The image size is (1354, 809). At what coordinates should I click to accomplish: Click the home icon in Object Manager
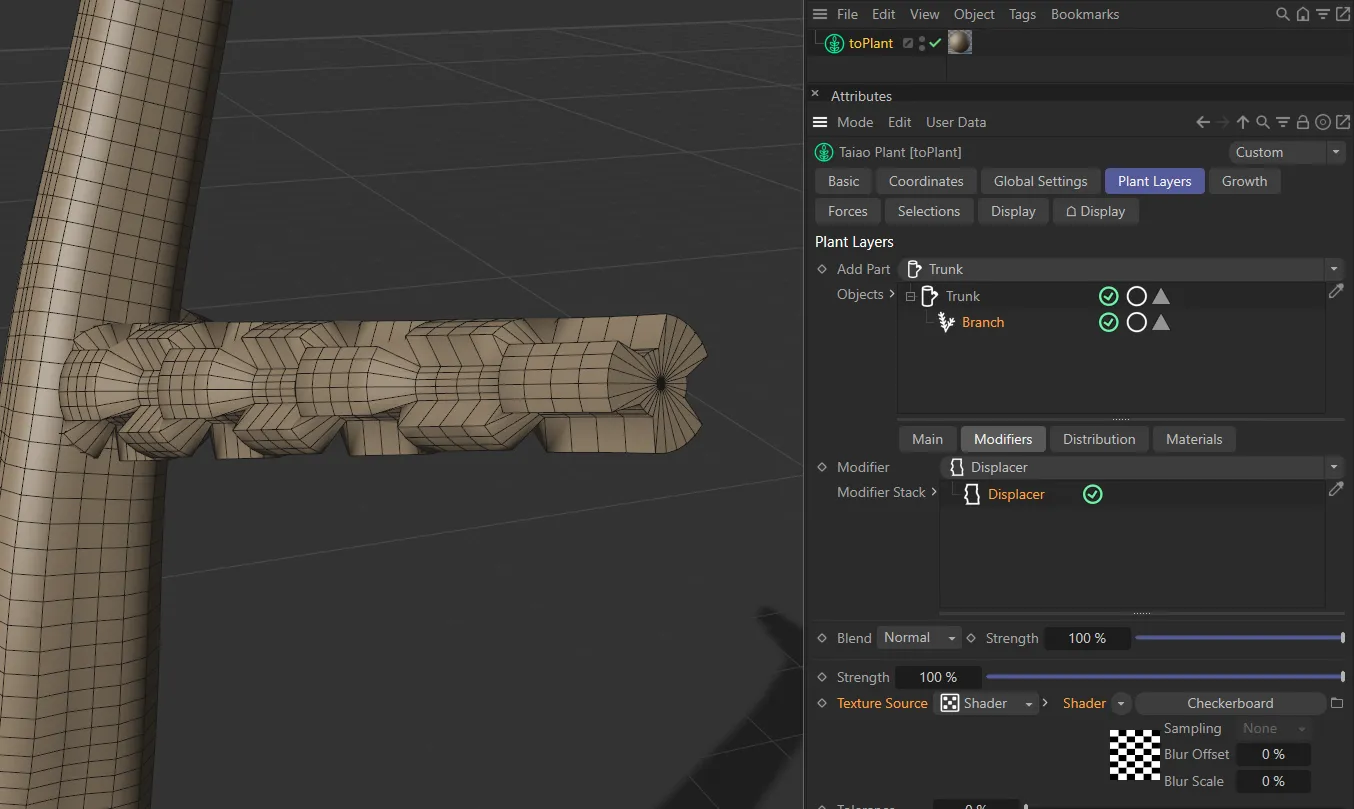coord(1302,14)
